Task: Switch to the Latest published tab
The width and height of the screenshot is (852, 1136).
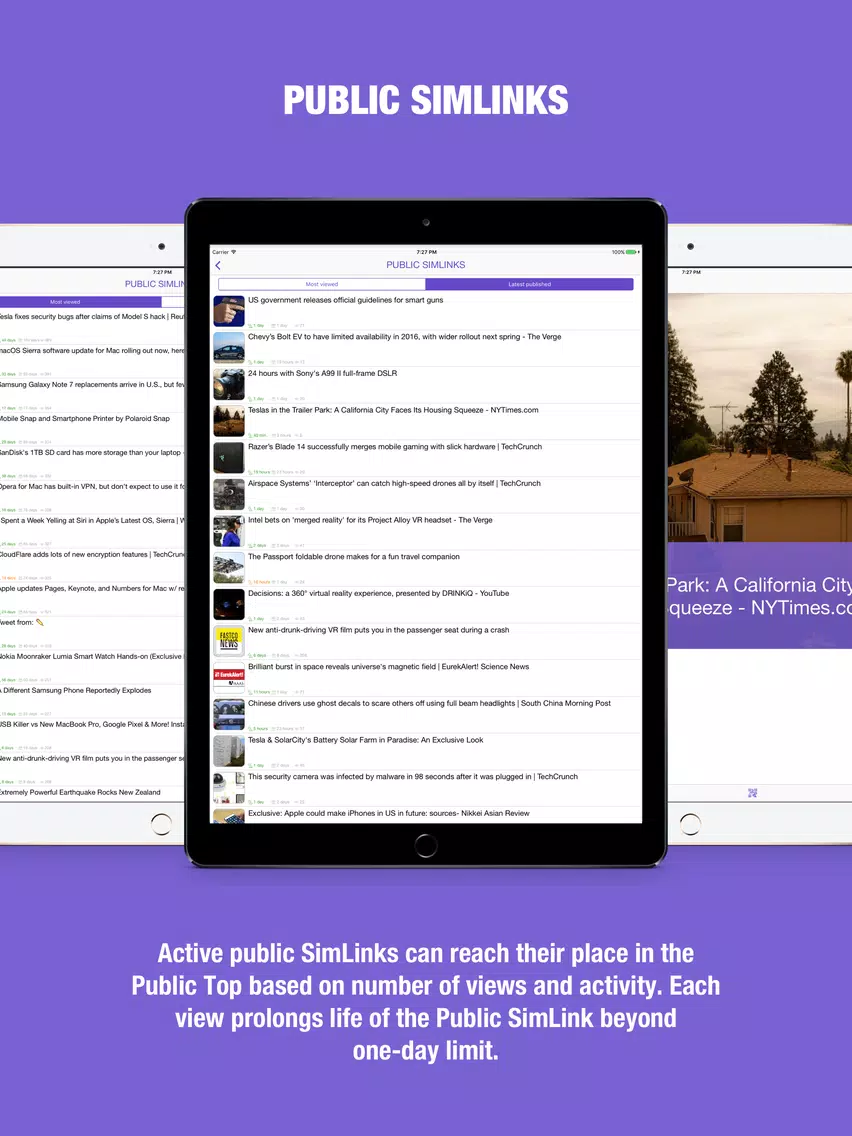Action: click(x=529, y=285)
